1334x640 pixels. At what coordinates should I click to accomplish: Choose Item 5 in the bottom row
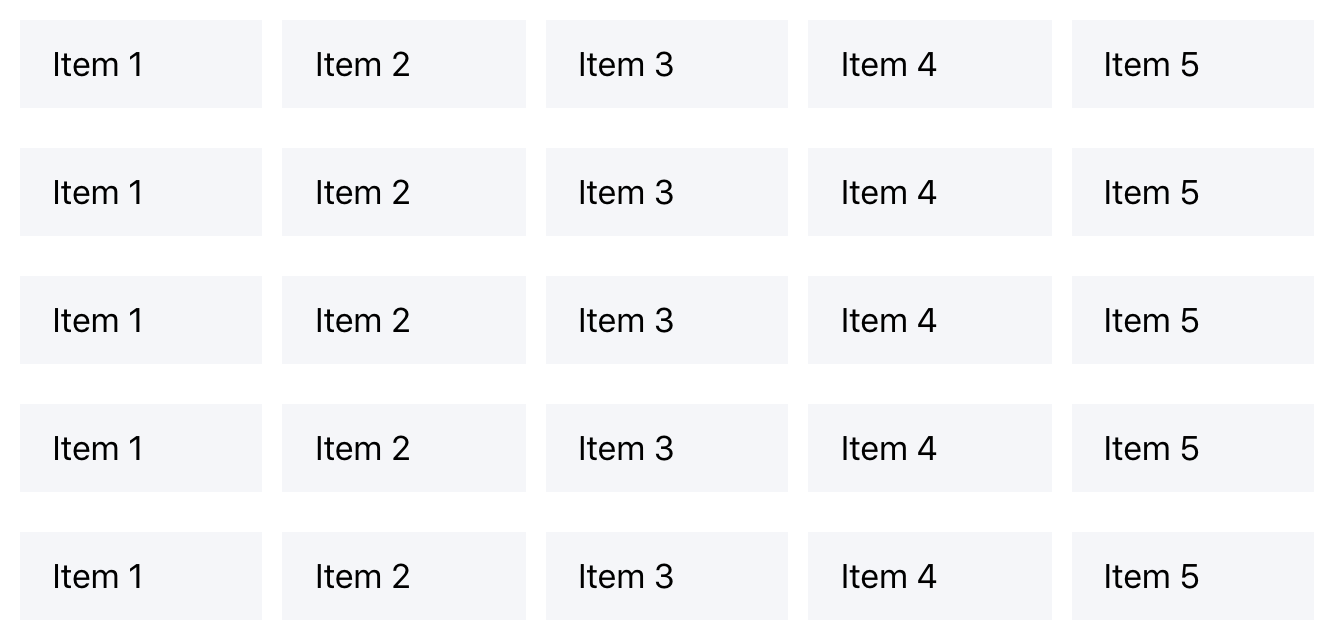click(1192, 576)
